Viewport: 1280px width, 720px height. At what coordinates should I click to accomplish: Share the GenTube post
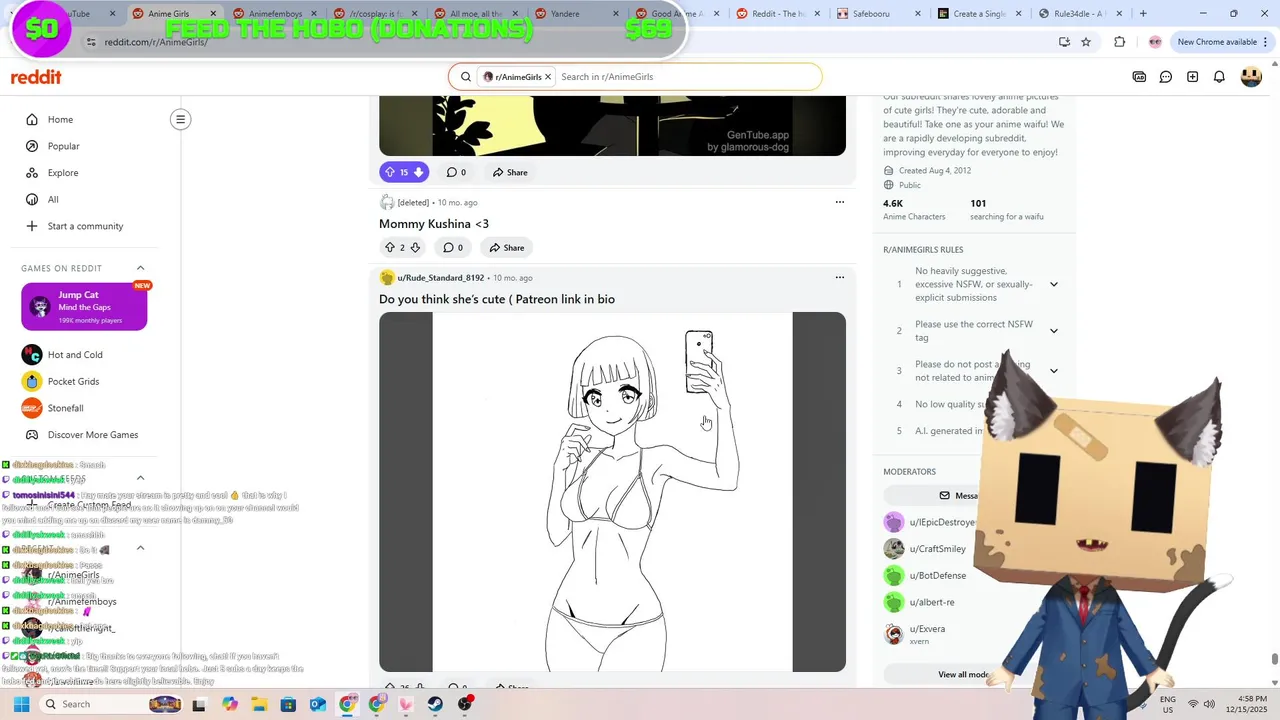[x=510, y=172]
